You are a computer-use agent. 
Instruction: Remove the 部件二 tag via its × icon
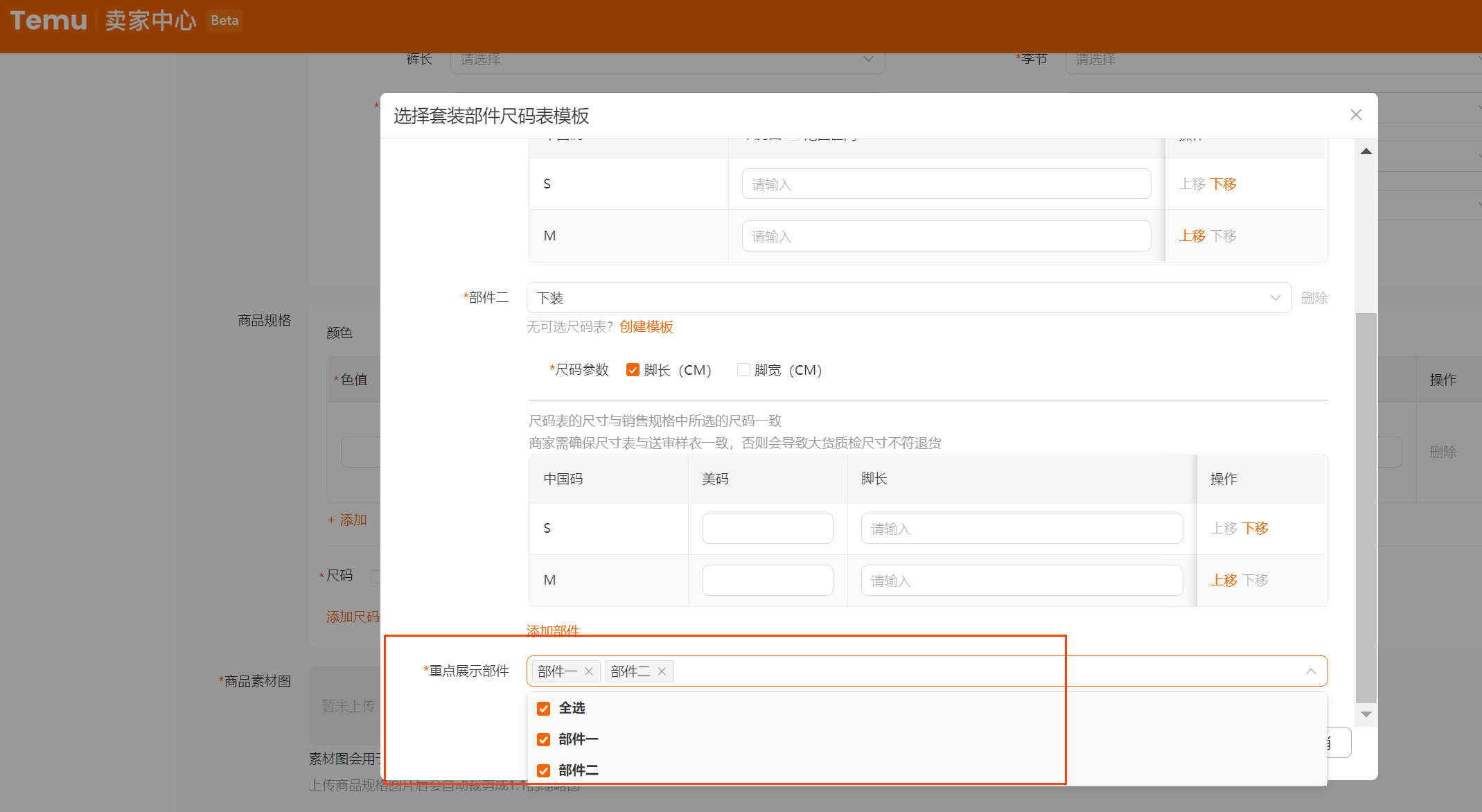coord(662,671)
